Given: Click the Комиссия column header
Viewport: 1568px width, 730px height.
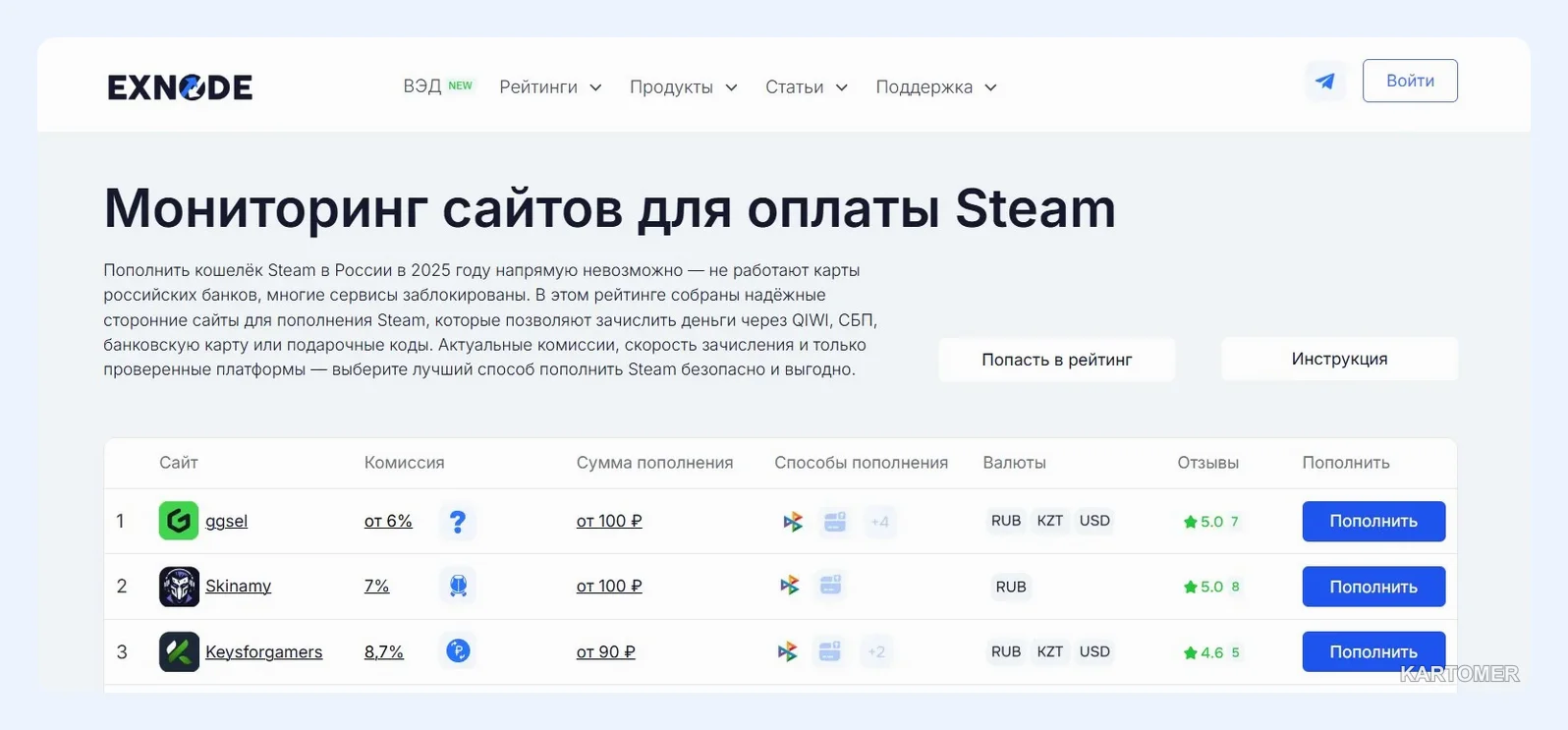Looking at the screenshot, I should (405, 463).
